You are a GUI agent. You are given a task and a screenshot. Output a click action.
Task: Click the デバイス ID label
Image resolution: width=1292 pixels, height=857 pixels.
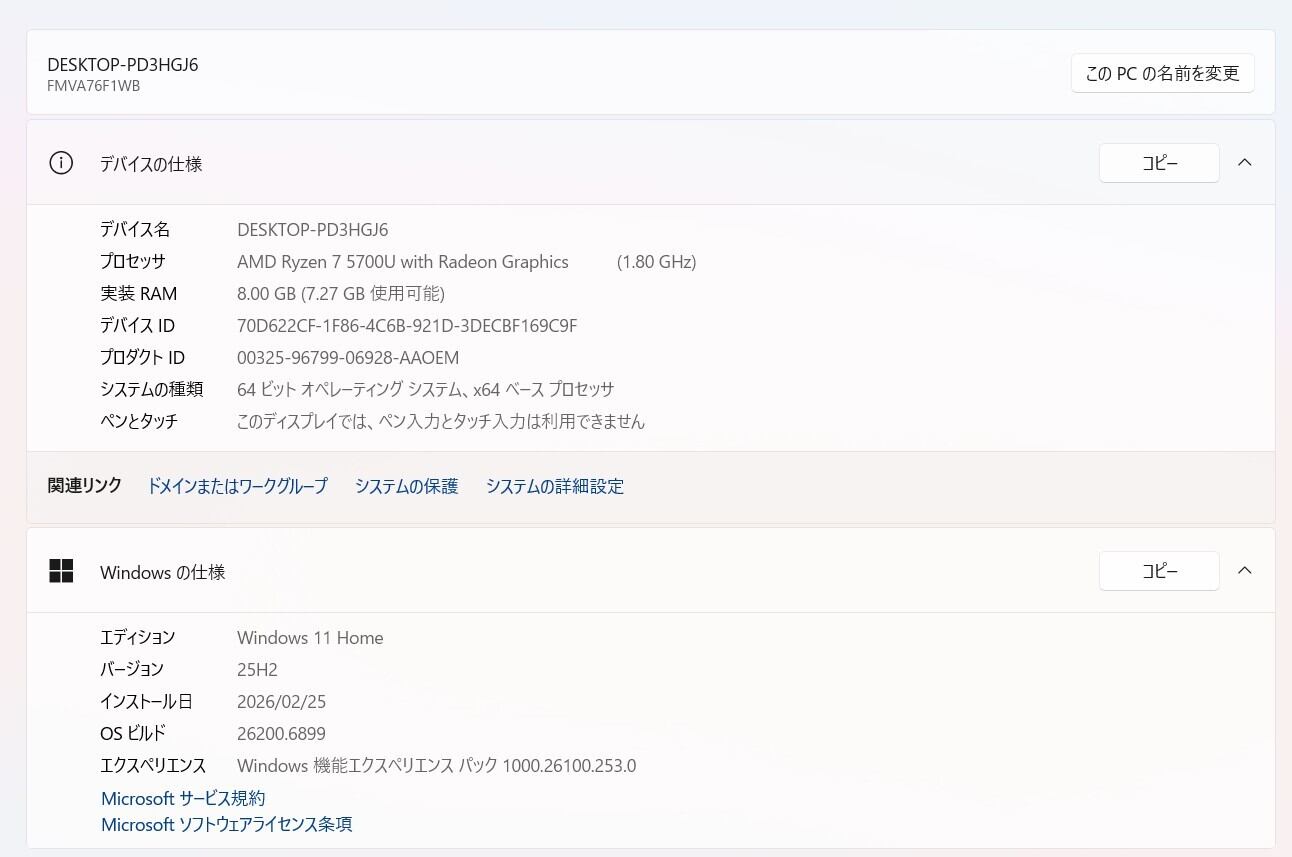pos(137,326)
